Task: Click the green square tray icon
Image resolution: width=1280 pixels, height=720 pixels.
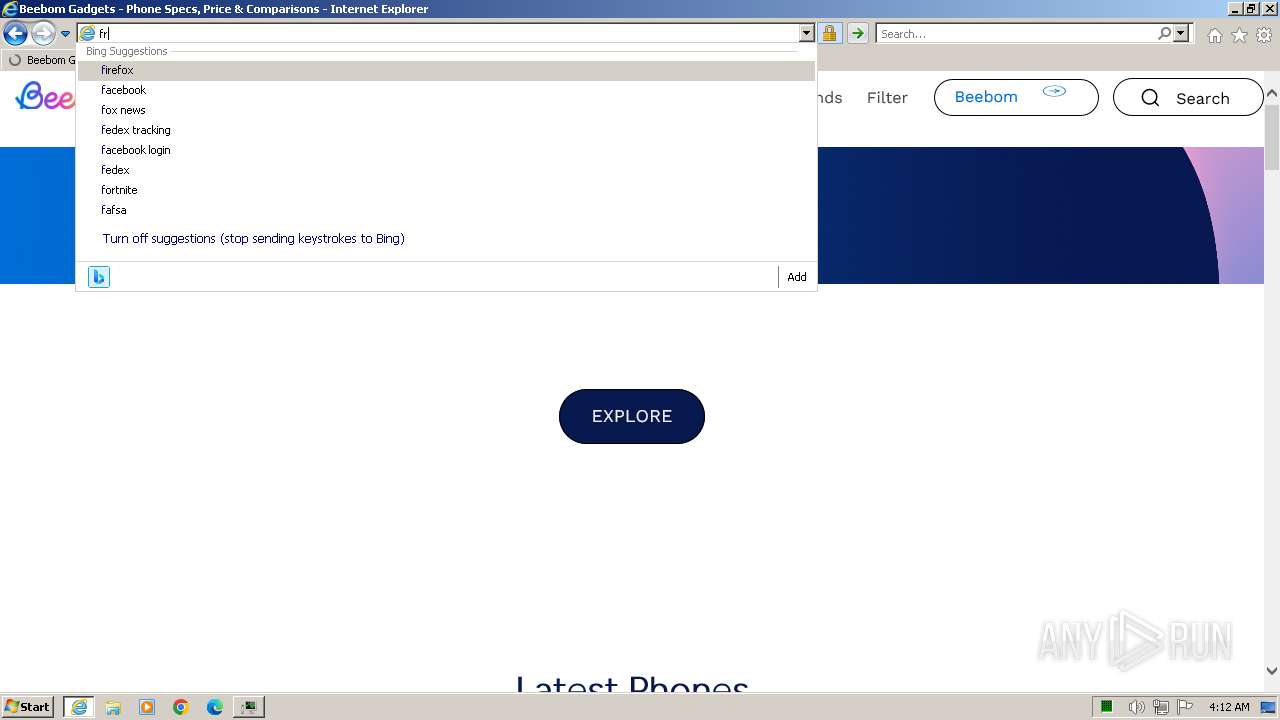Action: (x=1107, y=707)
